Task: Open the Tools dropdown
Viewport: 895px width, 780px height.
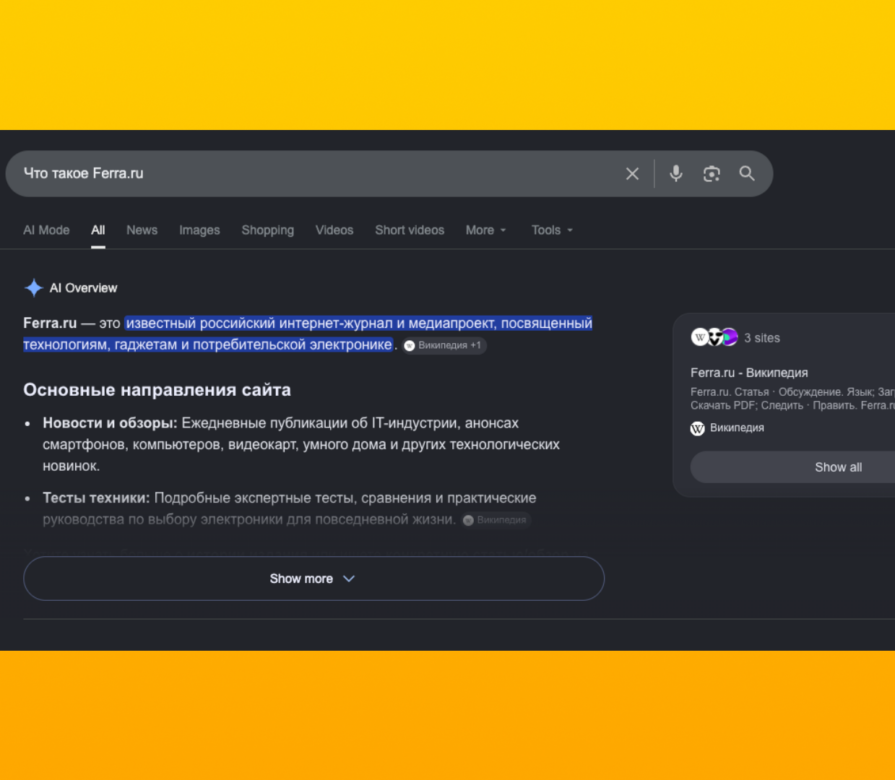Action: (x=552, y=230)
